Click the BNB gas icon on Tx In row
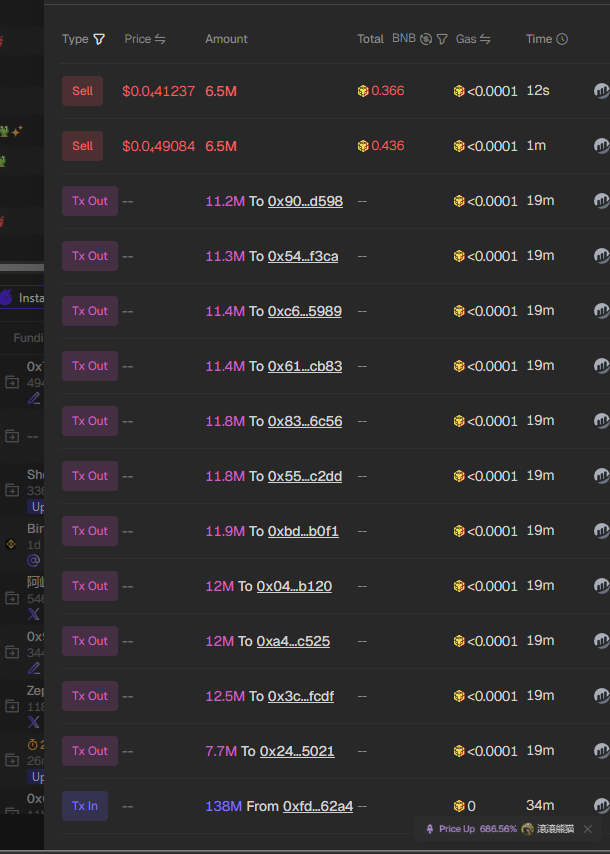Image resolution: width=610 pixels, height=854 pixels. [459, 806]
